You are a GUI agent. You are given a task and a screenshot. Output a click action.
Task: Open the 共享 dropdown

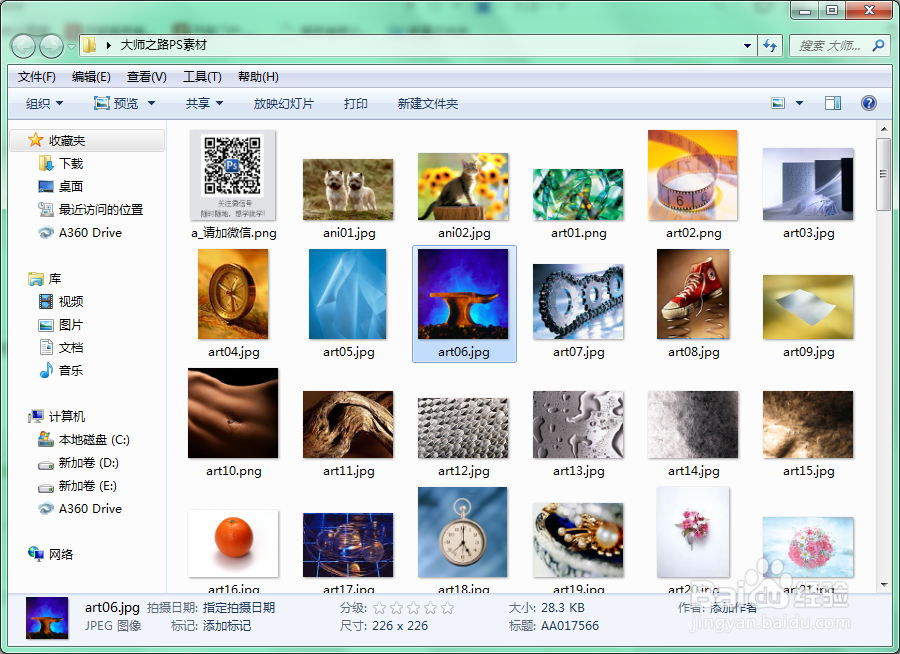click(x=204, y=103)
